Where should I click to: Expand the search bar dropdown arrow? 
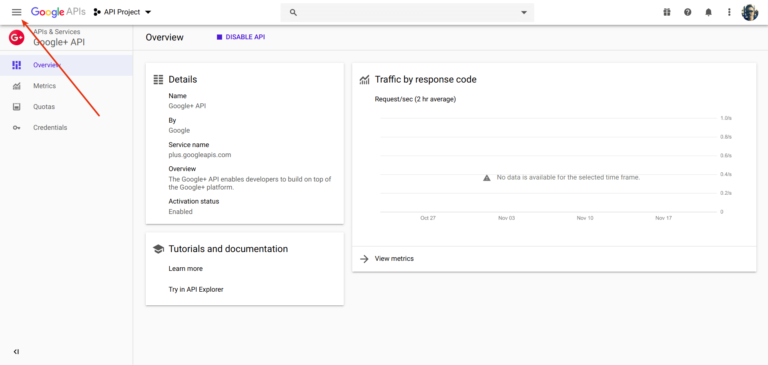pos(524,13)
